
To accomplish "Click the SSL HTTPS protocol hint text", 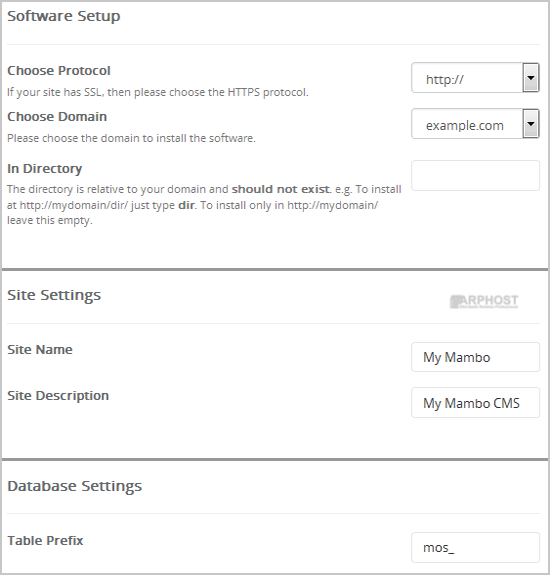I will [x=158, y=92].
